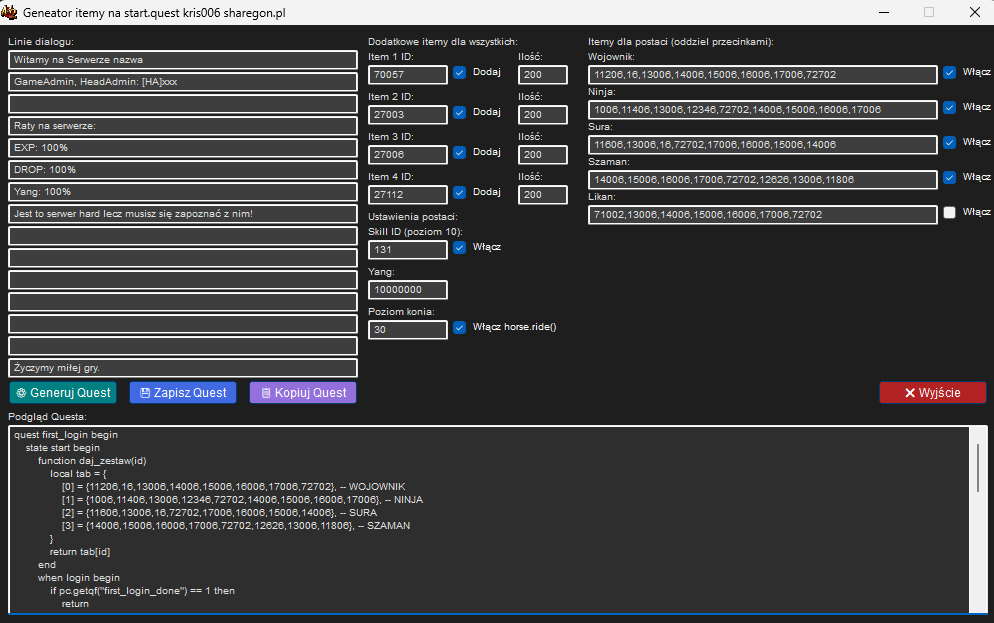
Task: Click the Kopiuj Quest copy button
Action: click(x=303, y=393)
